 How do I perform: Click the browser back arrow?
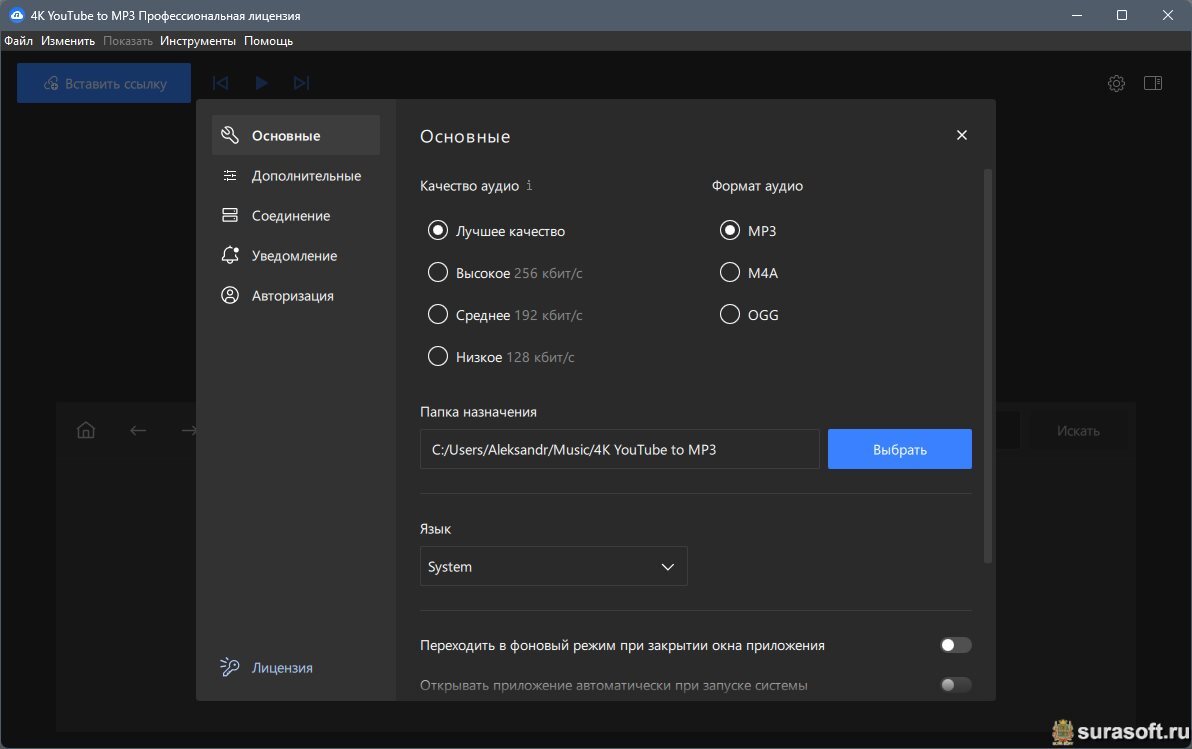point(138,430)
